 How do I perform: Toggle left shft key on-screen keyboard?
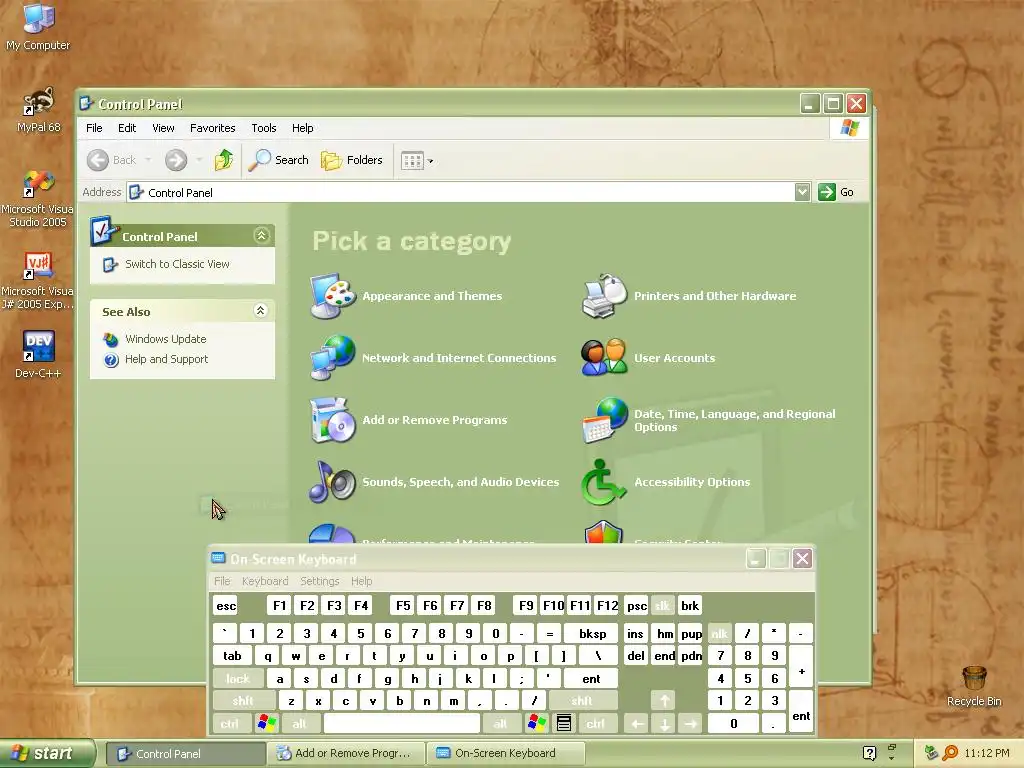tap(243, 701)
